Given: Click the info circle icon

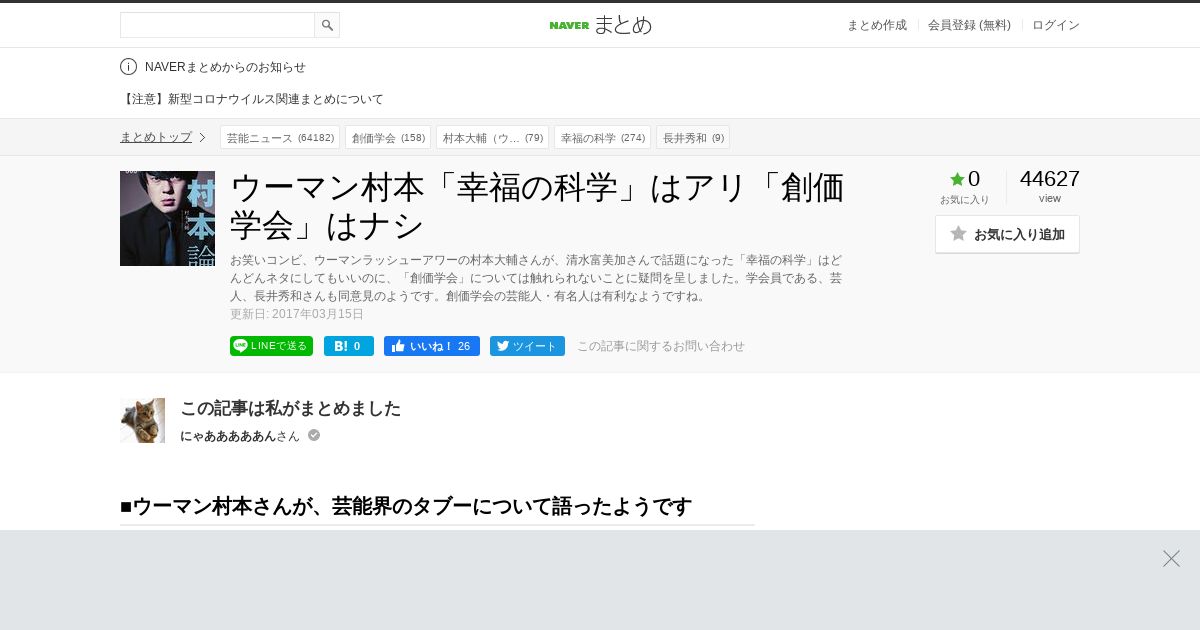Looking at the screenshot, I should coord(128,67).
